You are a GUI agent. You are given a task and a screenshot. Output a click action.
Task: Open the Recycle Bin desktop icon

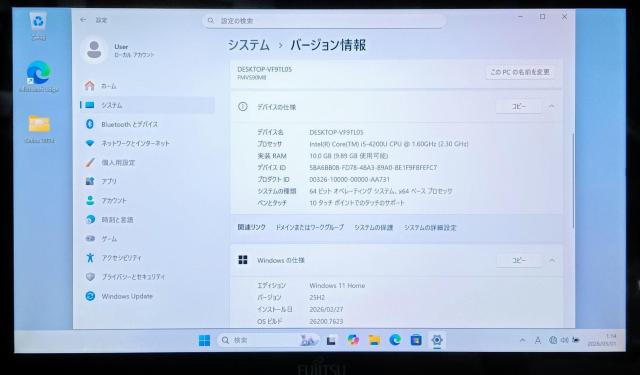[38, 25]
